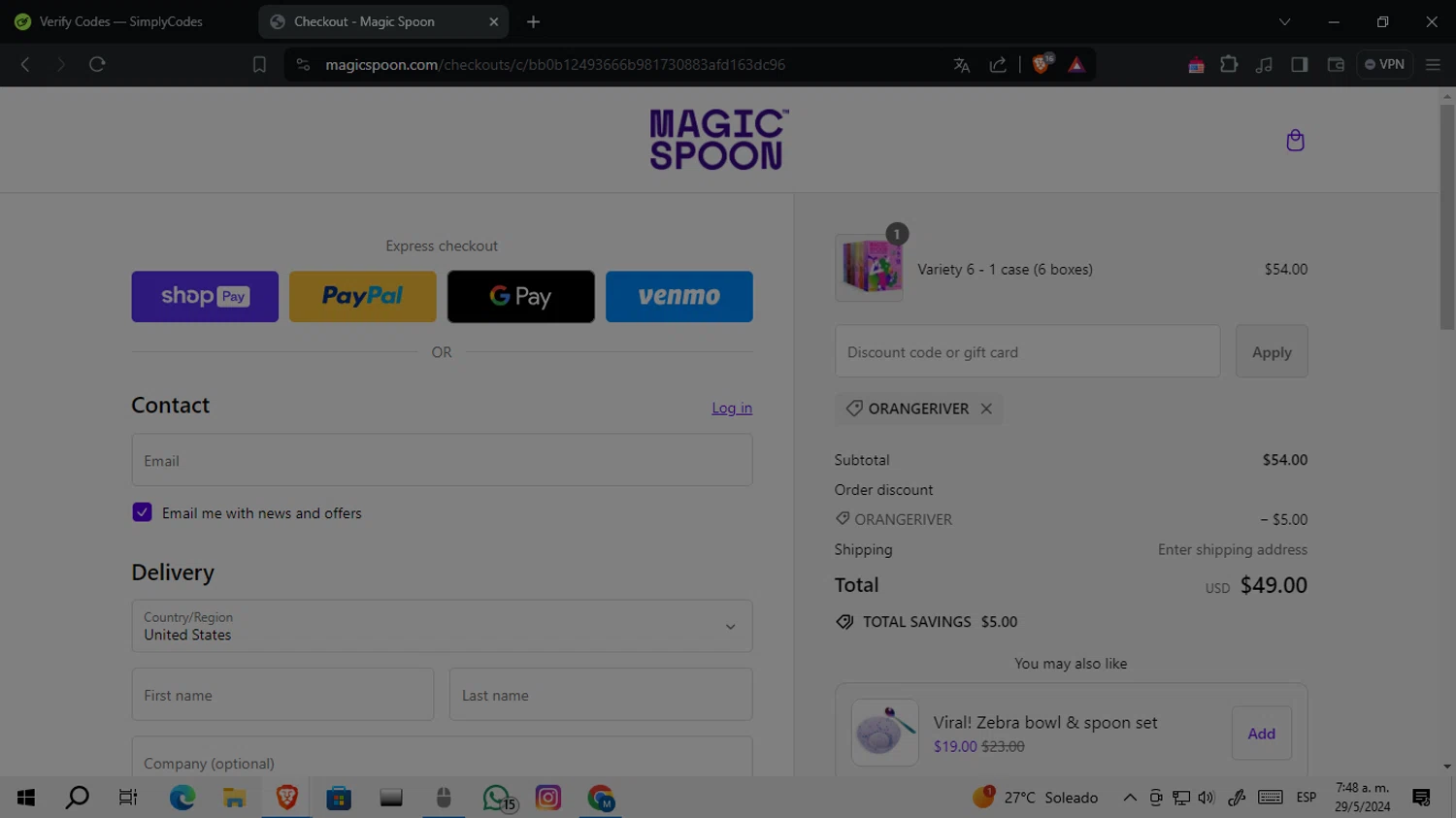Viewport: 1456px width, 818px height.
Task: Open the Brave Wallet icon
Action: click(1336, 64)
